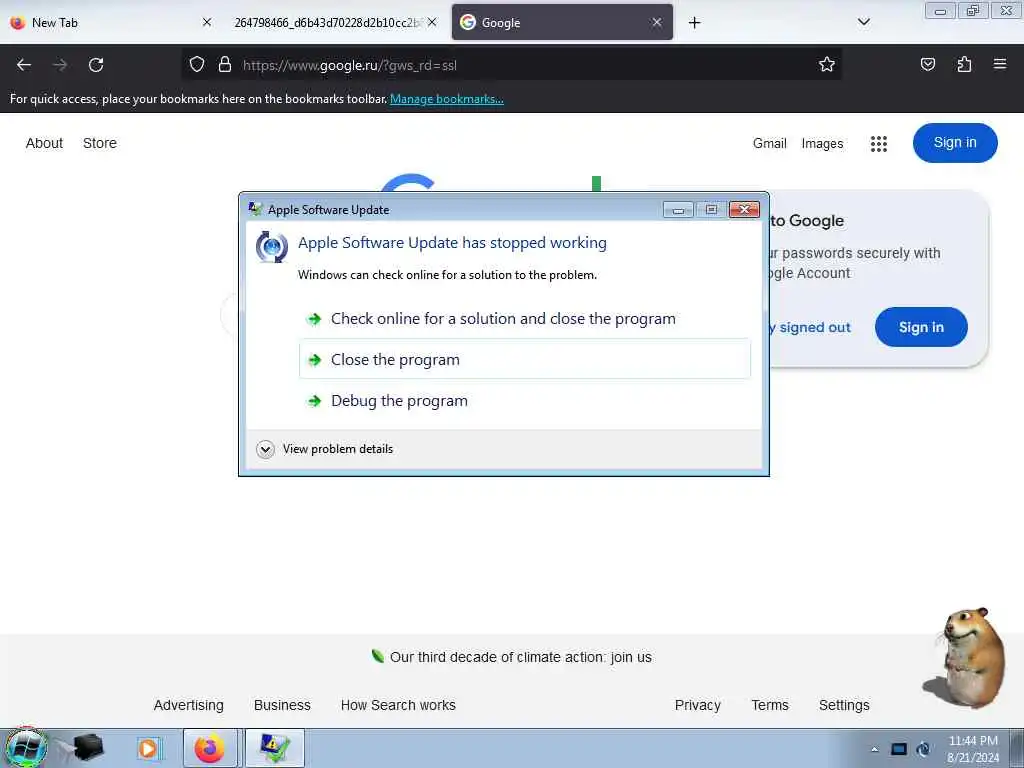Open How Search works link

(x=398, y=705)
